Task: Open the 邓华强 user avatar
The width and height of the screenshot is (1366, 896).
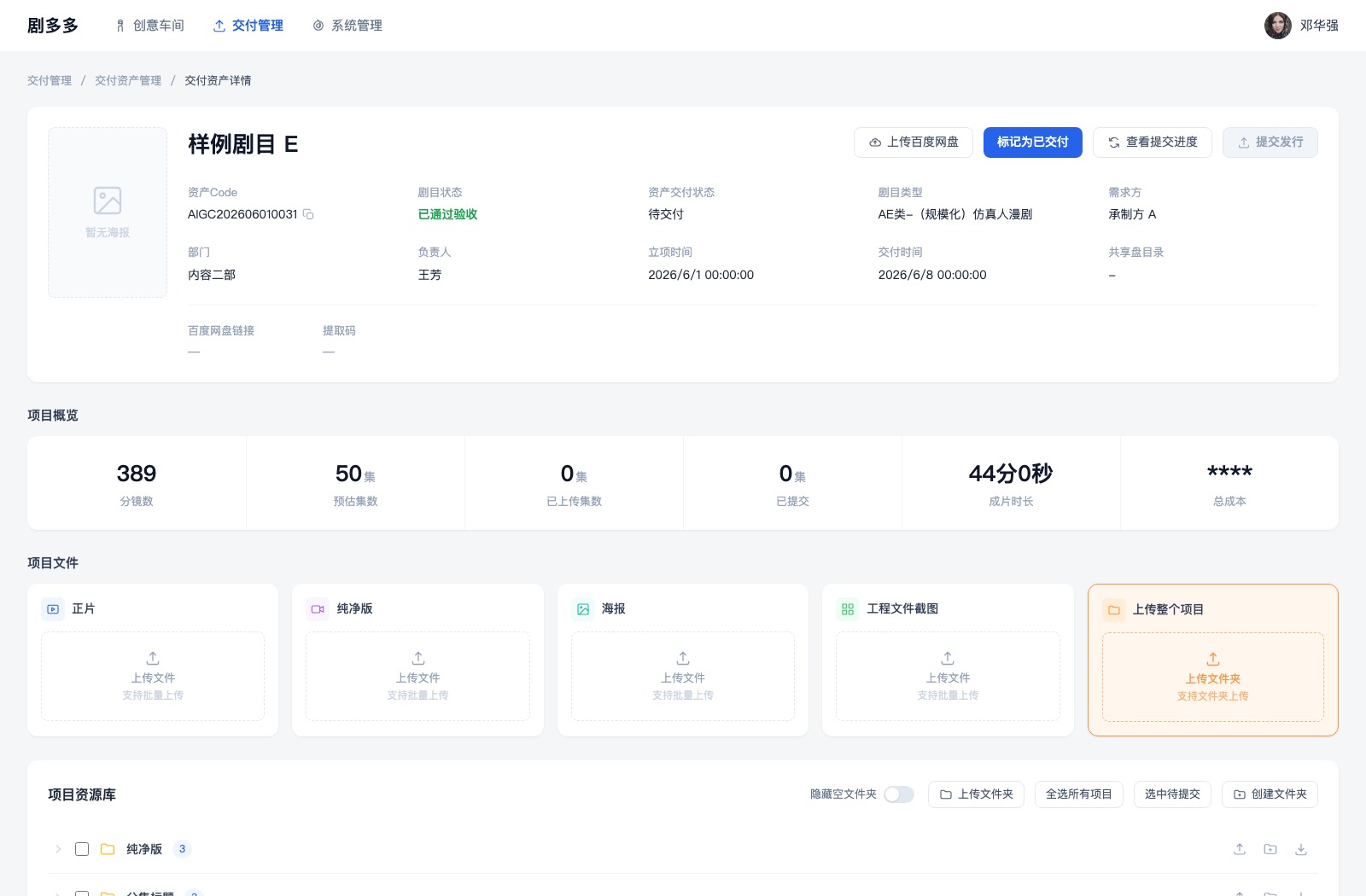Action: pyautogui.click(x=1278, y=26)
